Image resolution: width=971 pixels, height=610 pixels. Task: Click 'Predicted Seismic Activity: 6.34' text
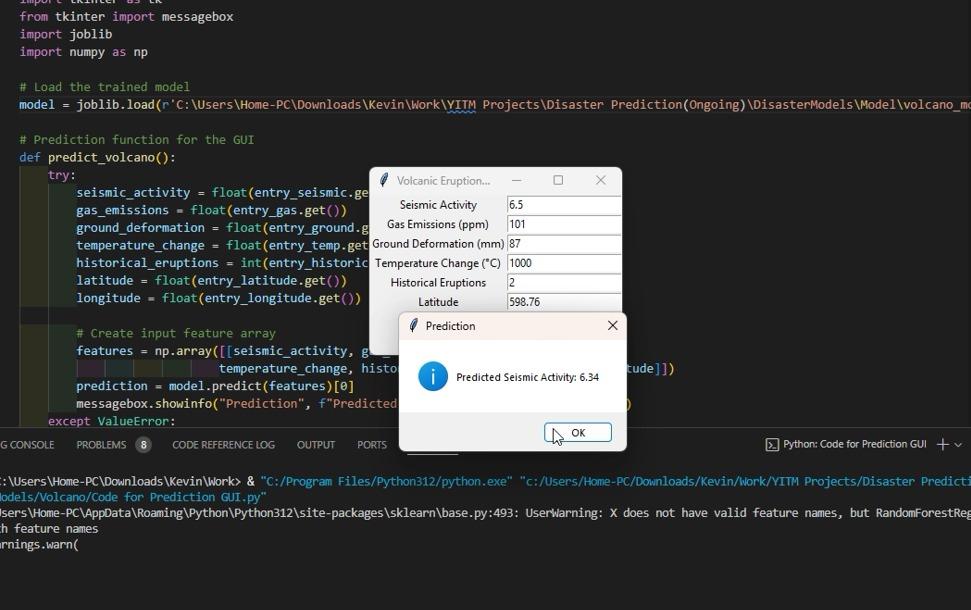(x=527, y=377)
